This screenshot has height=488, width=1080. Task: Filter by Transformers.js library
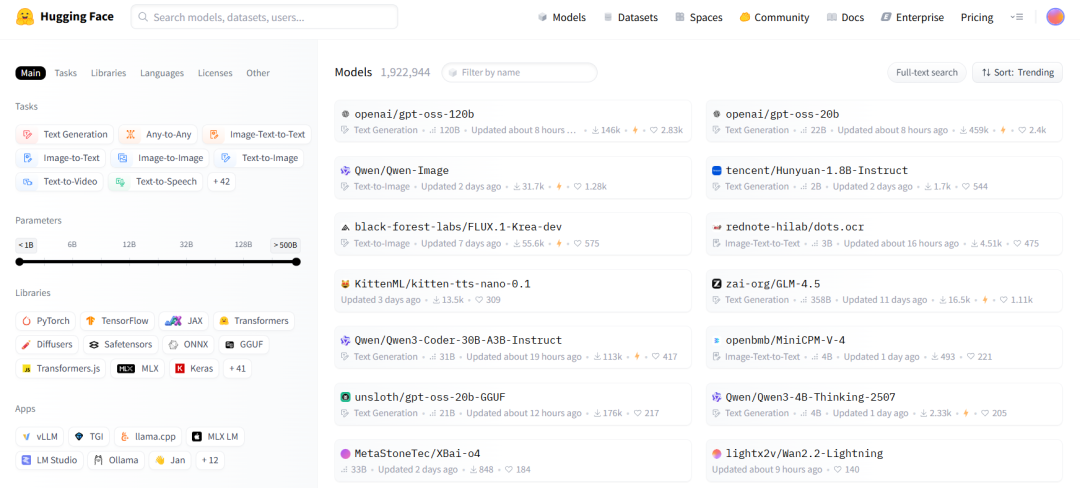click(61, 368)
